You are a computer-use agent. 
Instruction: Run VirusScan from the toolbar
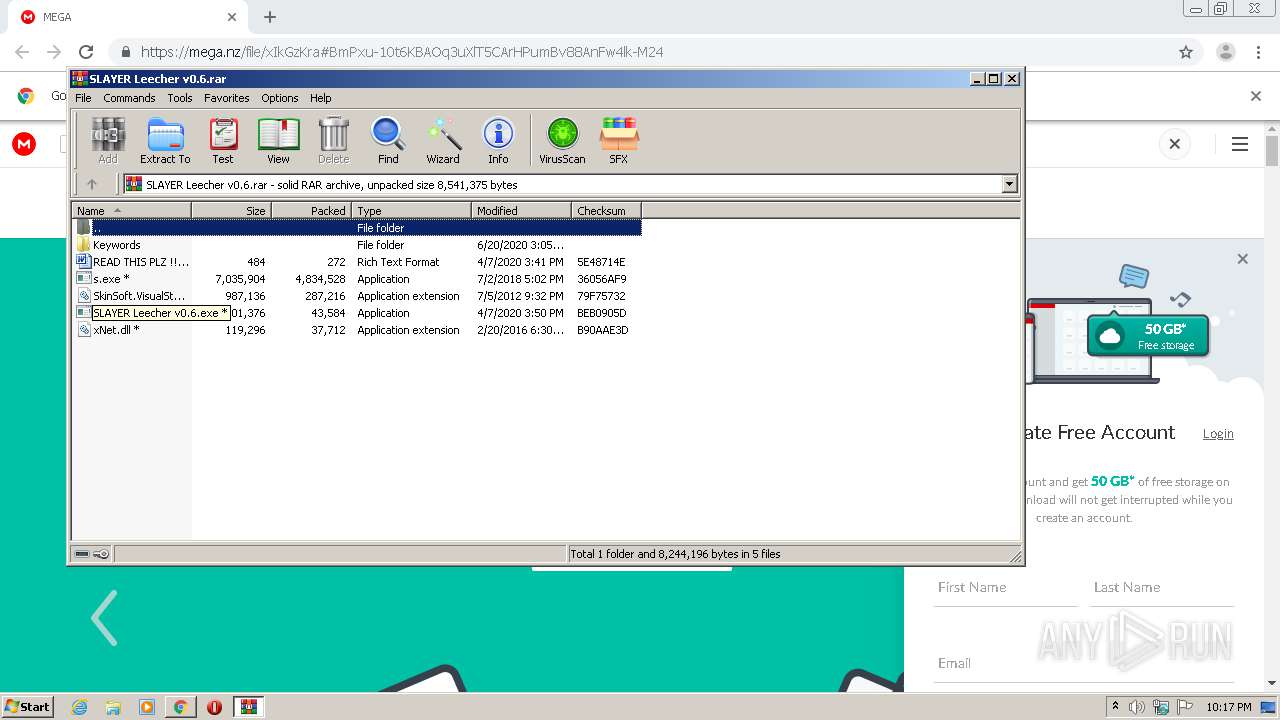tap(562, 140)
